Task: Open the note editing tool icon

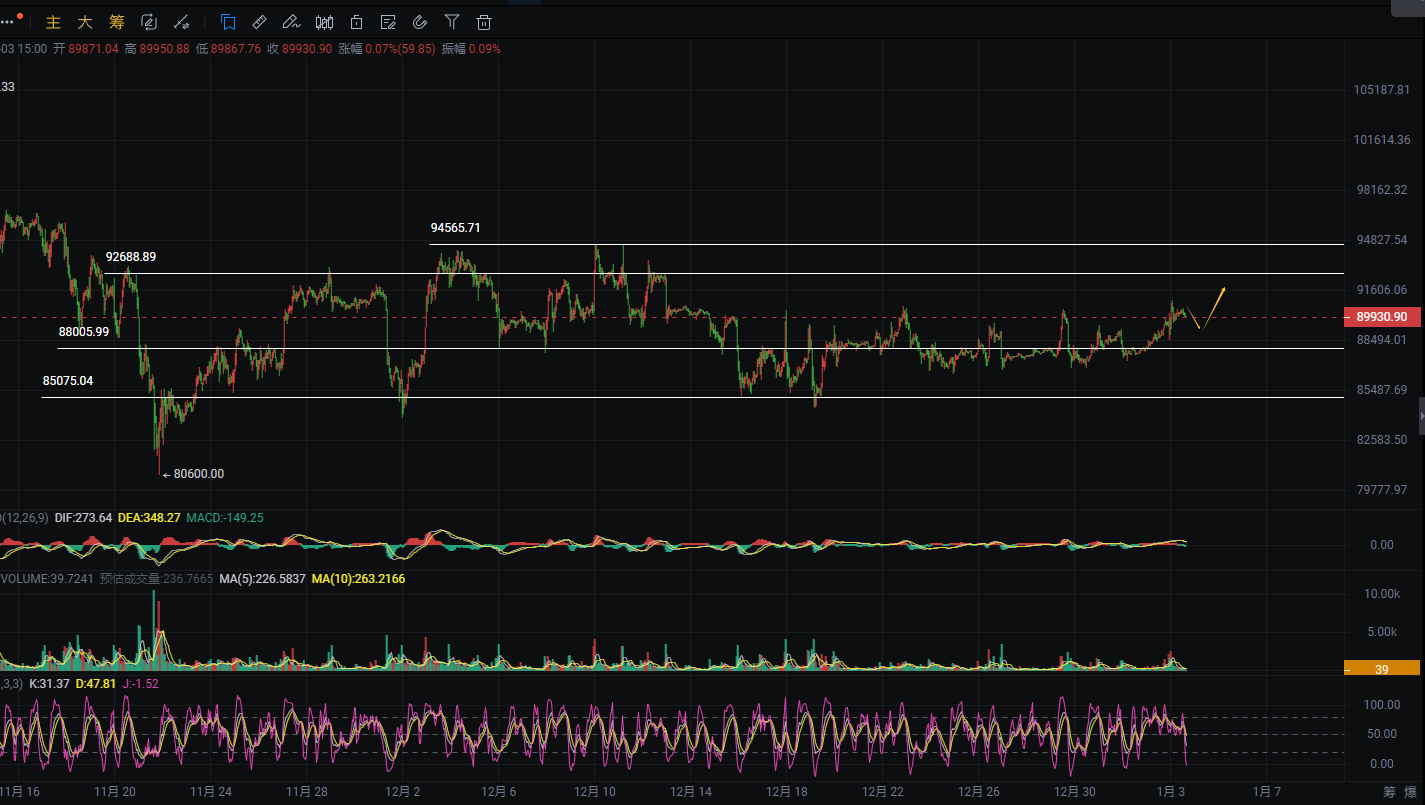Action: [x=388, y=21]
